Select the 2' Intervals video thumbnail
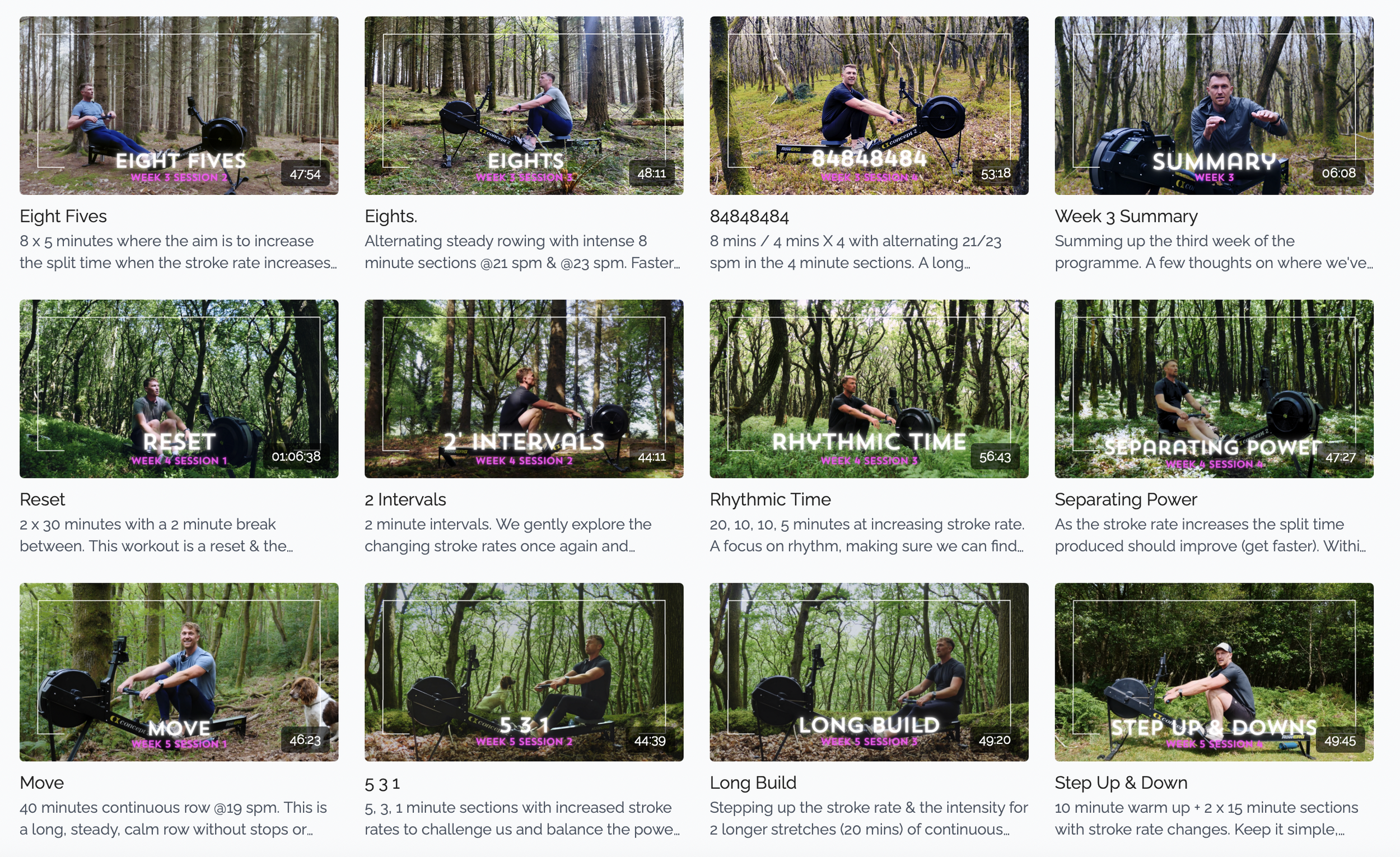The height and width of the screenshot is (857, 1400). pos(523,388)
